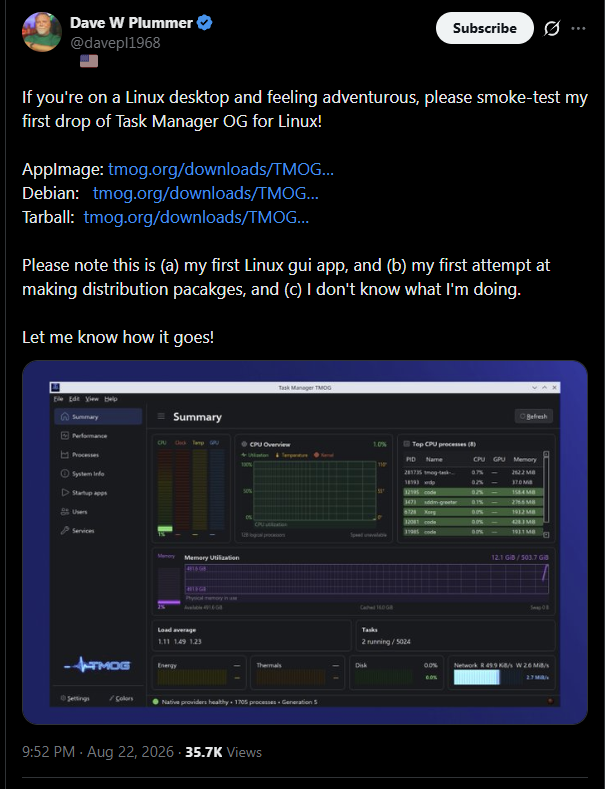Click the Tasks 2 running / 5024 text
Image resolution: width=605 pixels, height=789 pixels.
(x=386, y=642)
